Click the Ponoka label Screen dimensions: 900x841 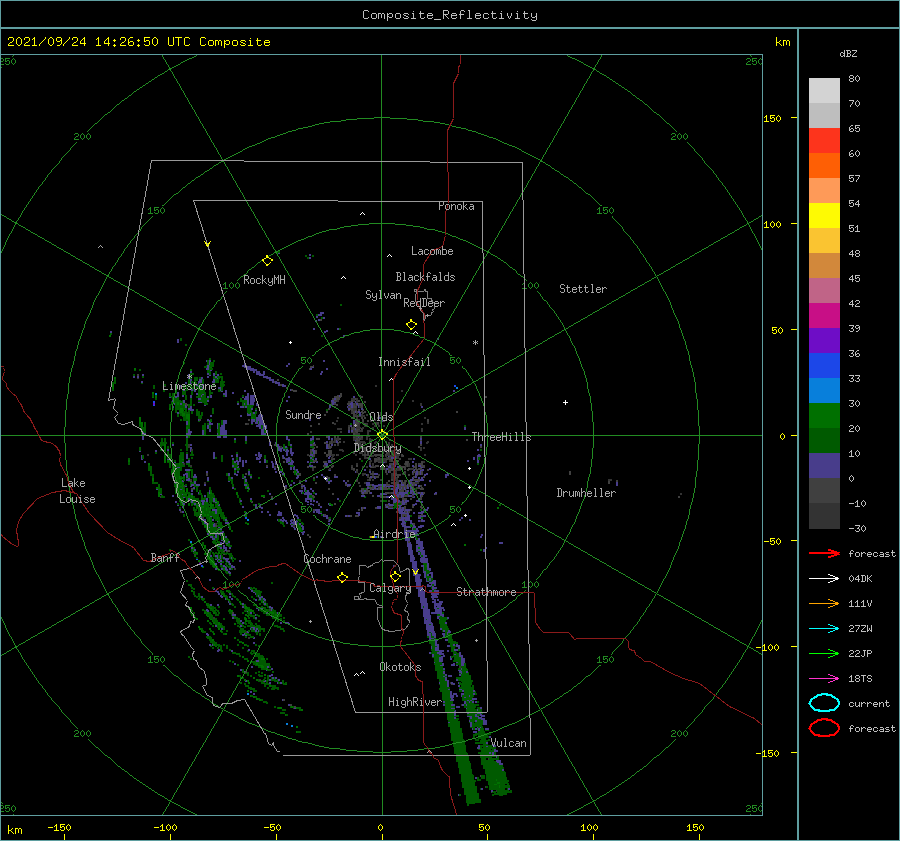[456, 206]
